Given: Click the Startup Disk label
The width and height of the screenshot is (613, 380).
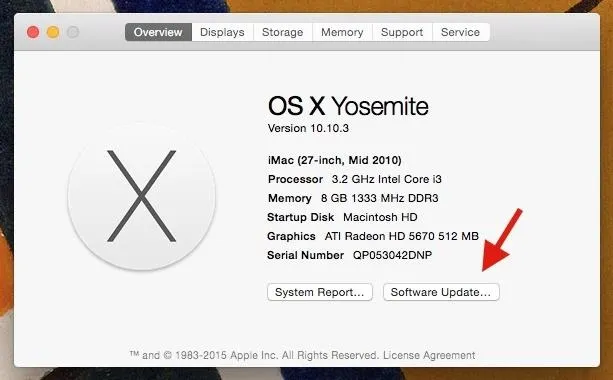Looking at the screenshot, I should tap(300, 217).
